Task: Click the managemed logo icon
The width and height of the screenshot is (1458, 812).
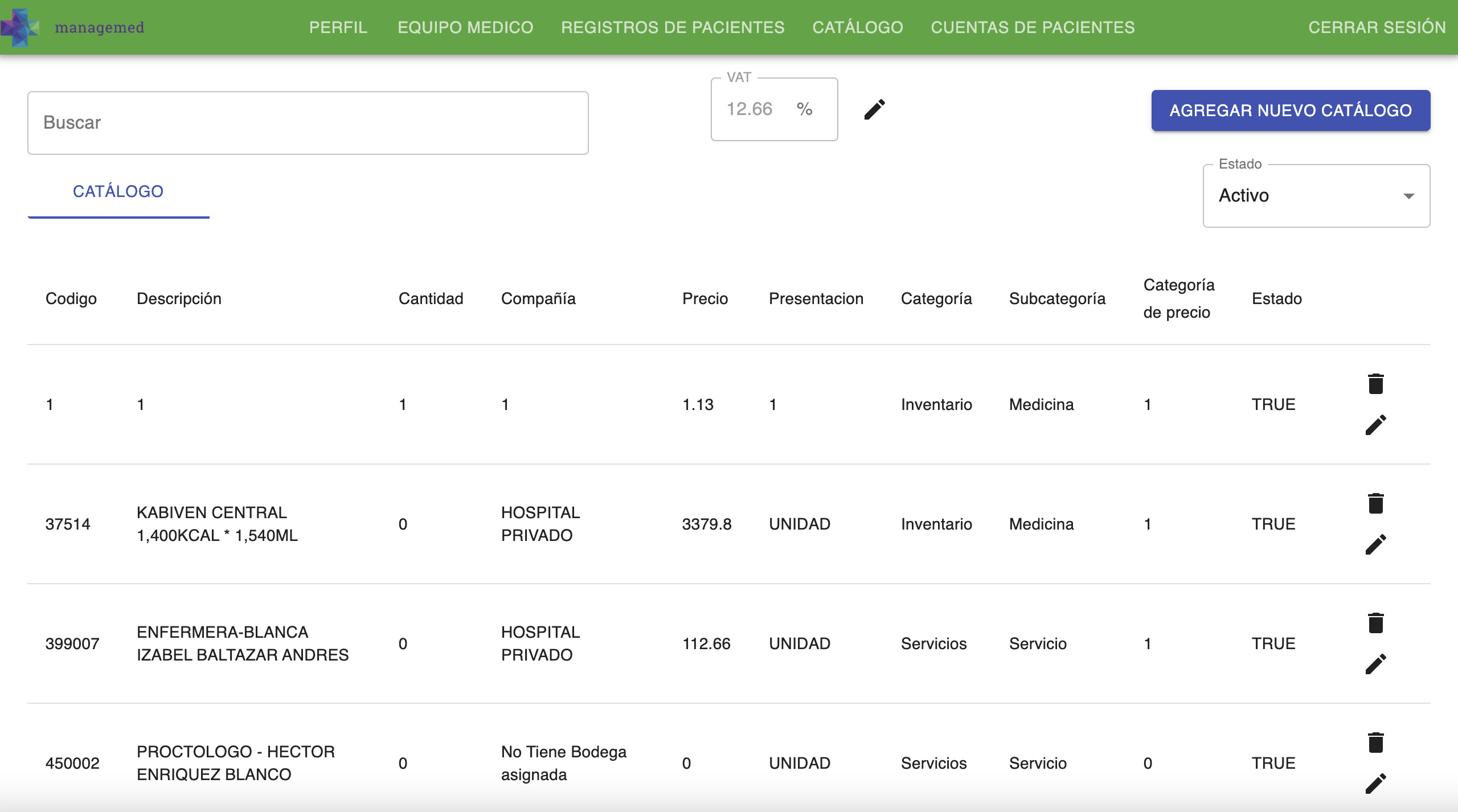Action: [21, 27]
